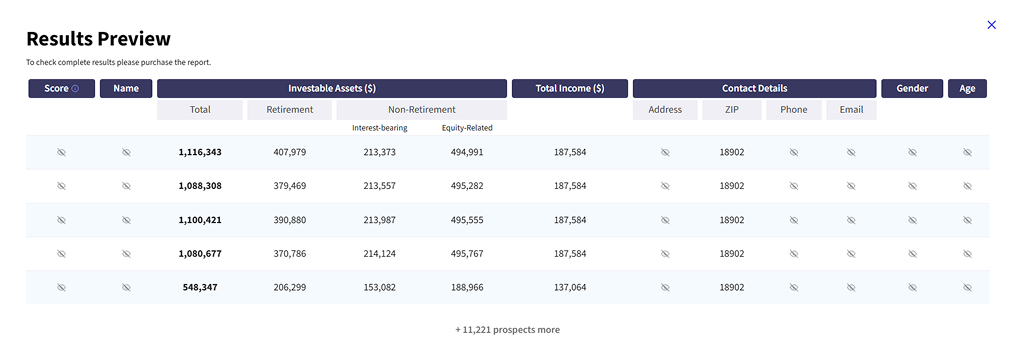Click hidden gender icon in second row
The width and height of the screenshot is (1016, 363).
[x=912, y=186]
